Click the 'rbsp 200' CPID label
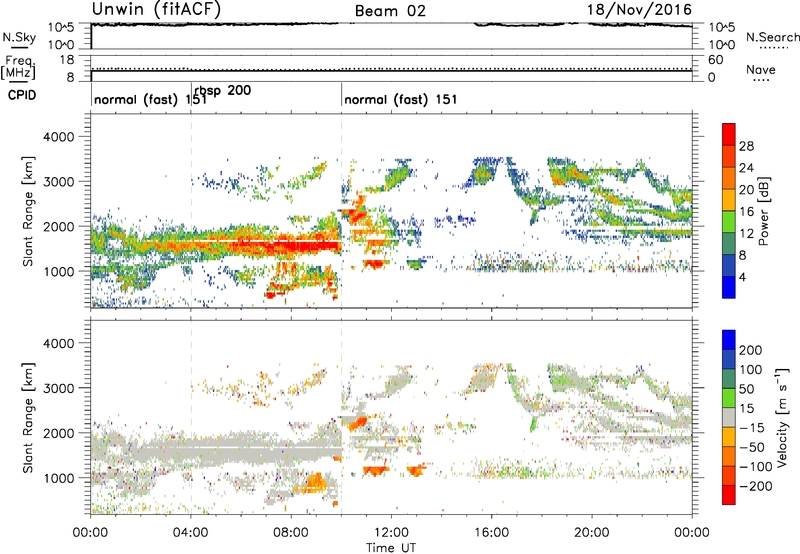800x554 pixels. pos(222,90)
